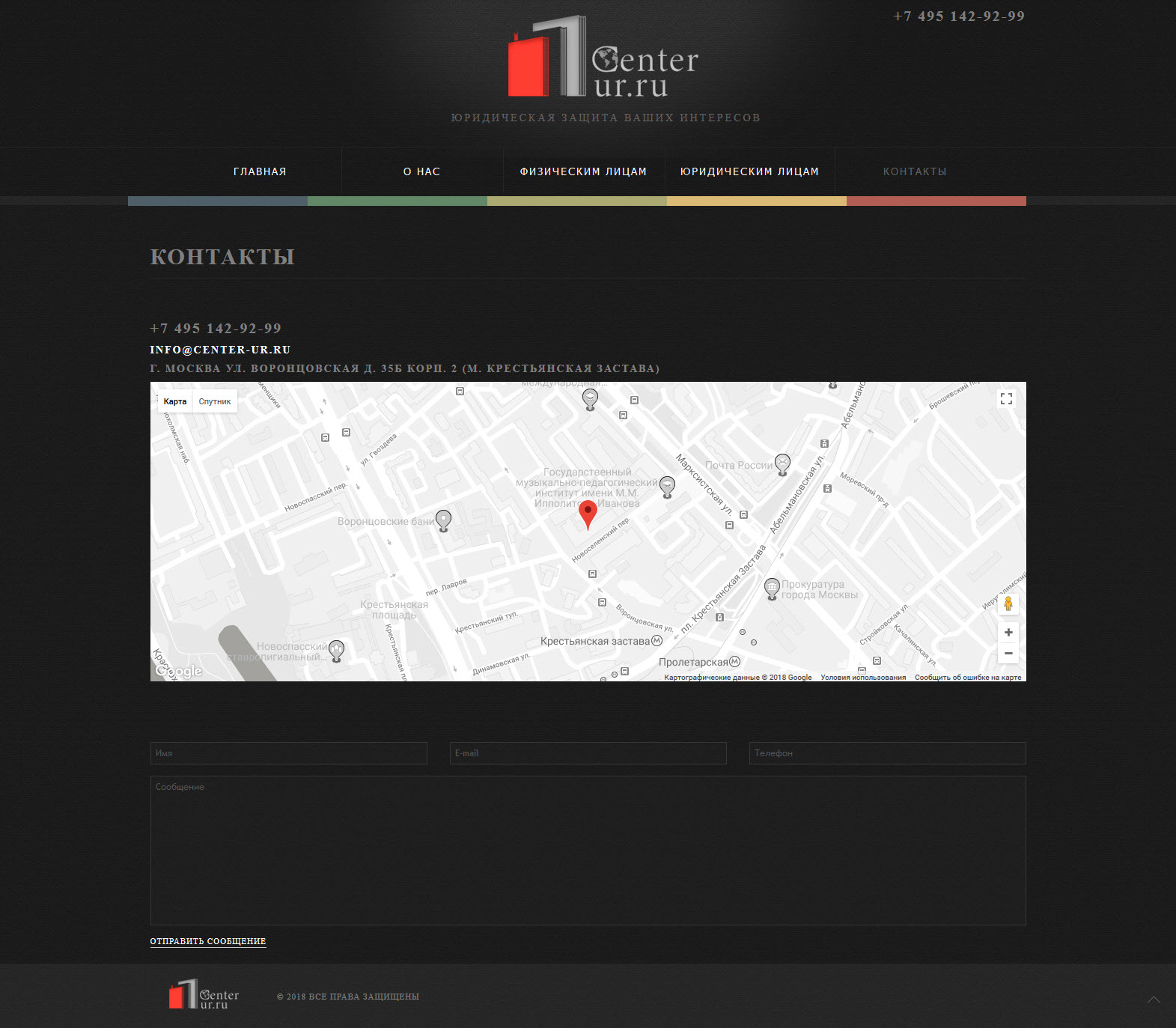Switch map to Спутник view
1176x1028 pixels.
tap(215, 401)
